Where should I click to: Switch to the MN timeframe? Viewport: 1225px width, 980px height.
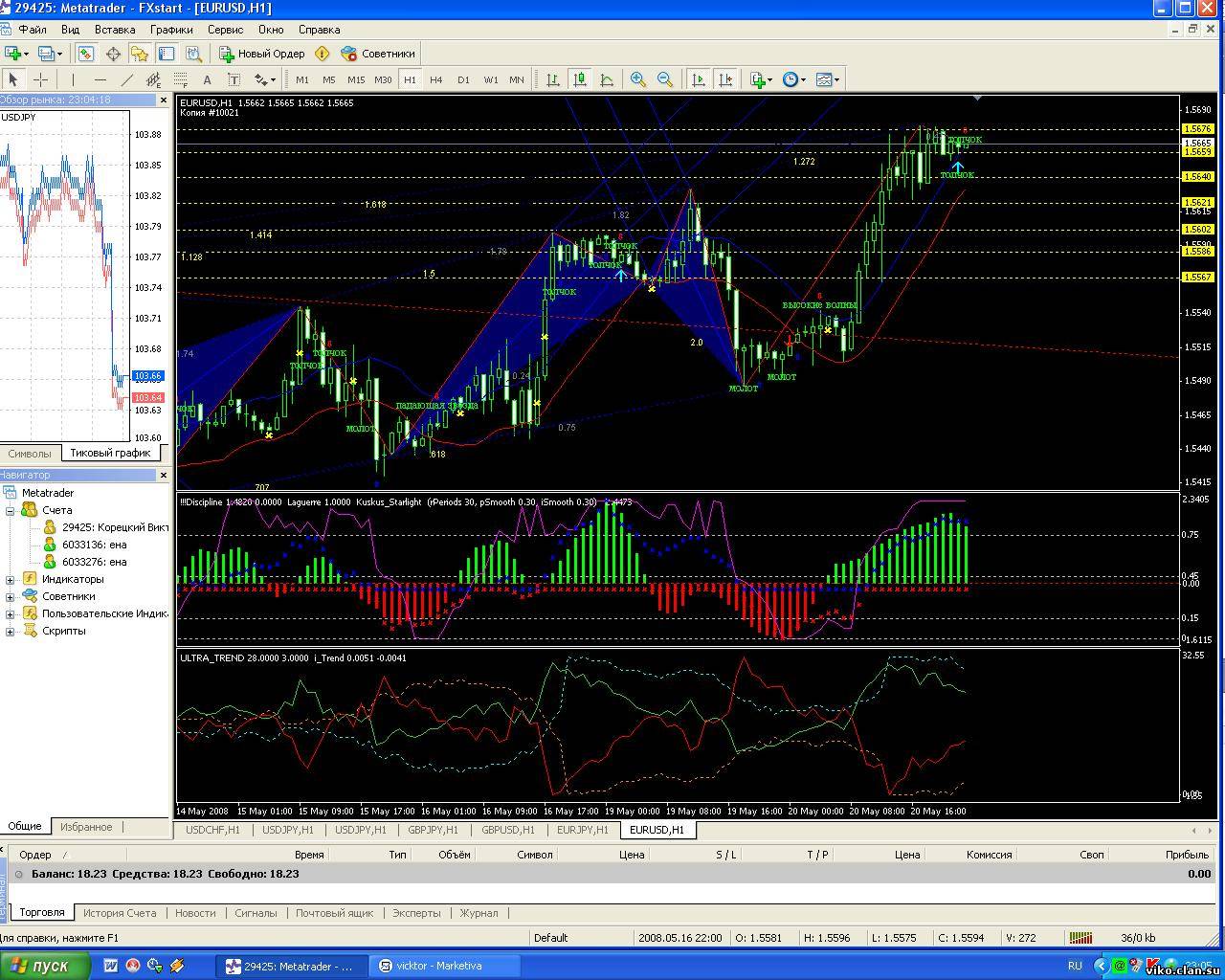(x=517, y=79)
